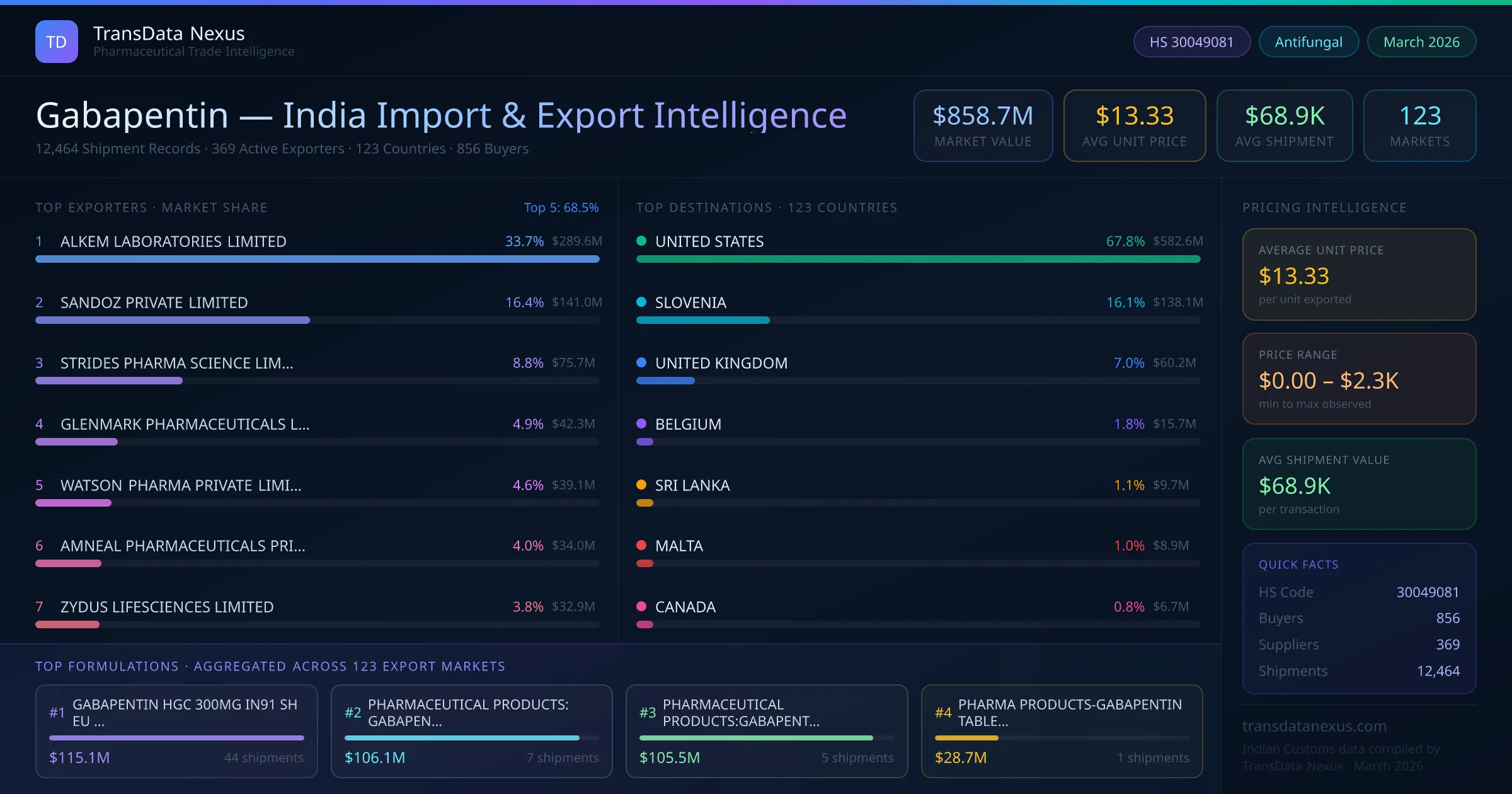This screenshot has height=794, width=1512.
Task: Select the Antifungal category pill
Action: tap(1309, 42)
